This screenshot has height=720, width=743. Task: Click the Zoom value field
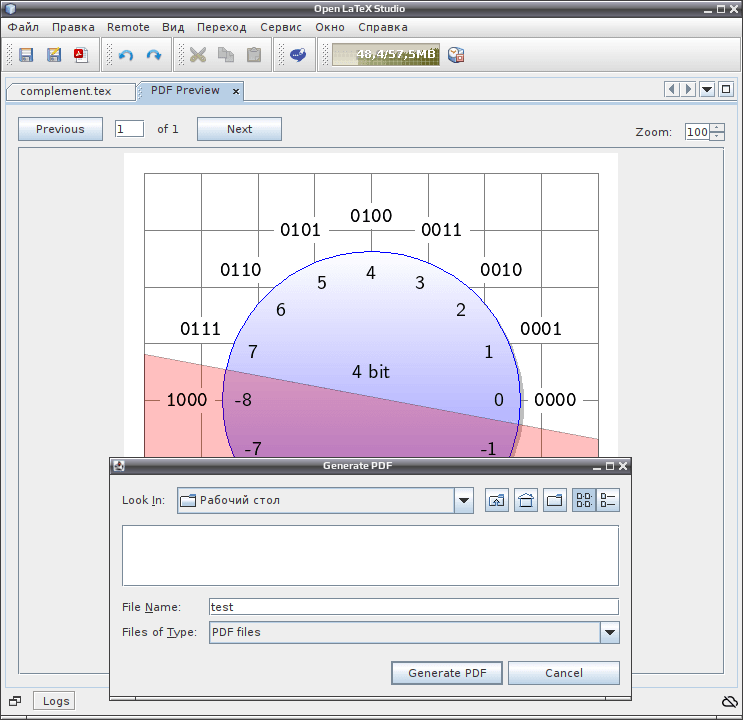[x=698, y=132]
